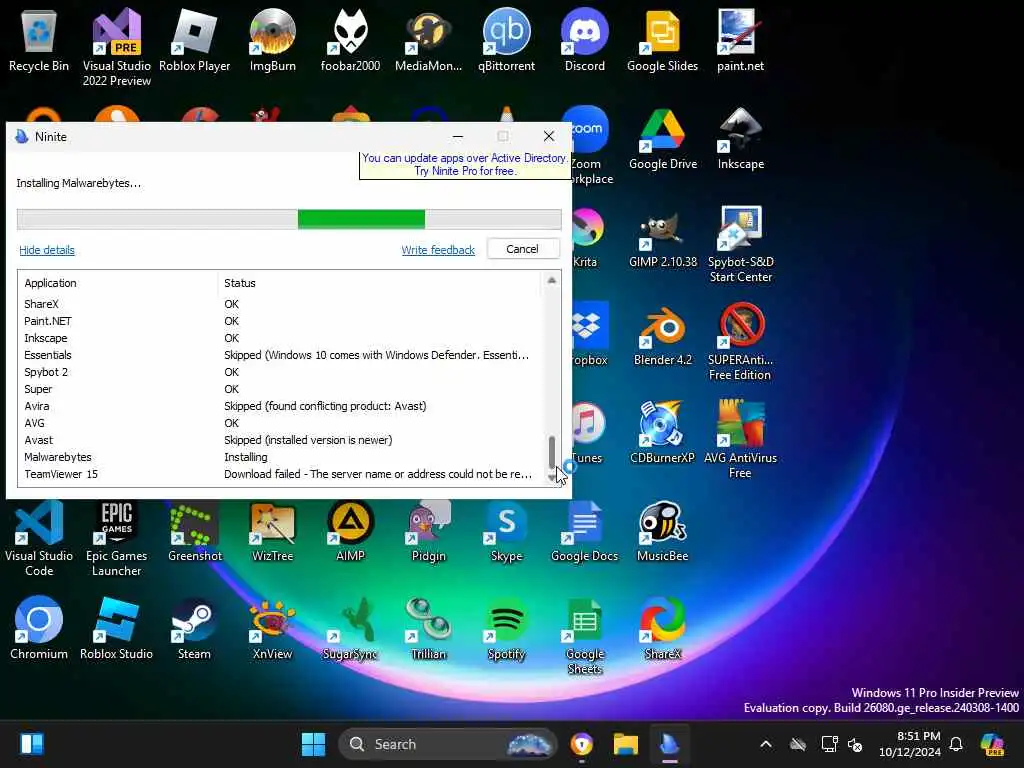Click the Discord desktop icon
Viewport: 1024px width, 768px height.
point(584,40)
